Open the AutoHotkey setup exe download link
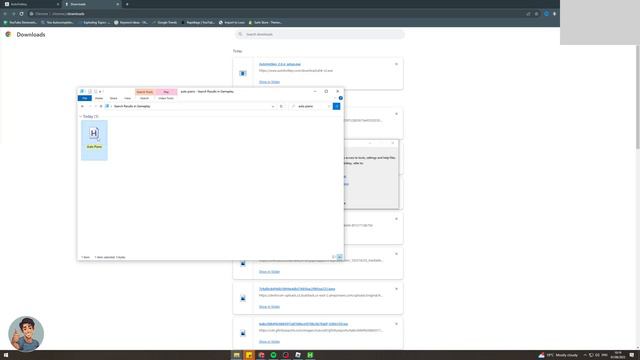The image size is (640, 360). click(x=280, y=64)
